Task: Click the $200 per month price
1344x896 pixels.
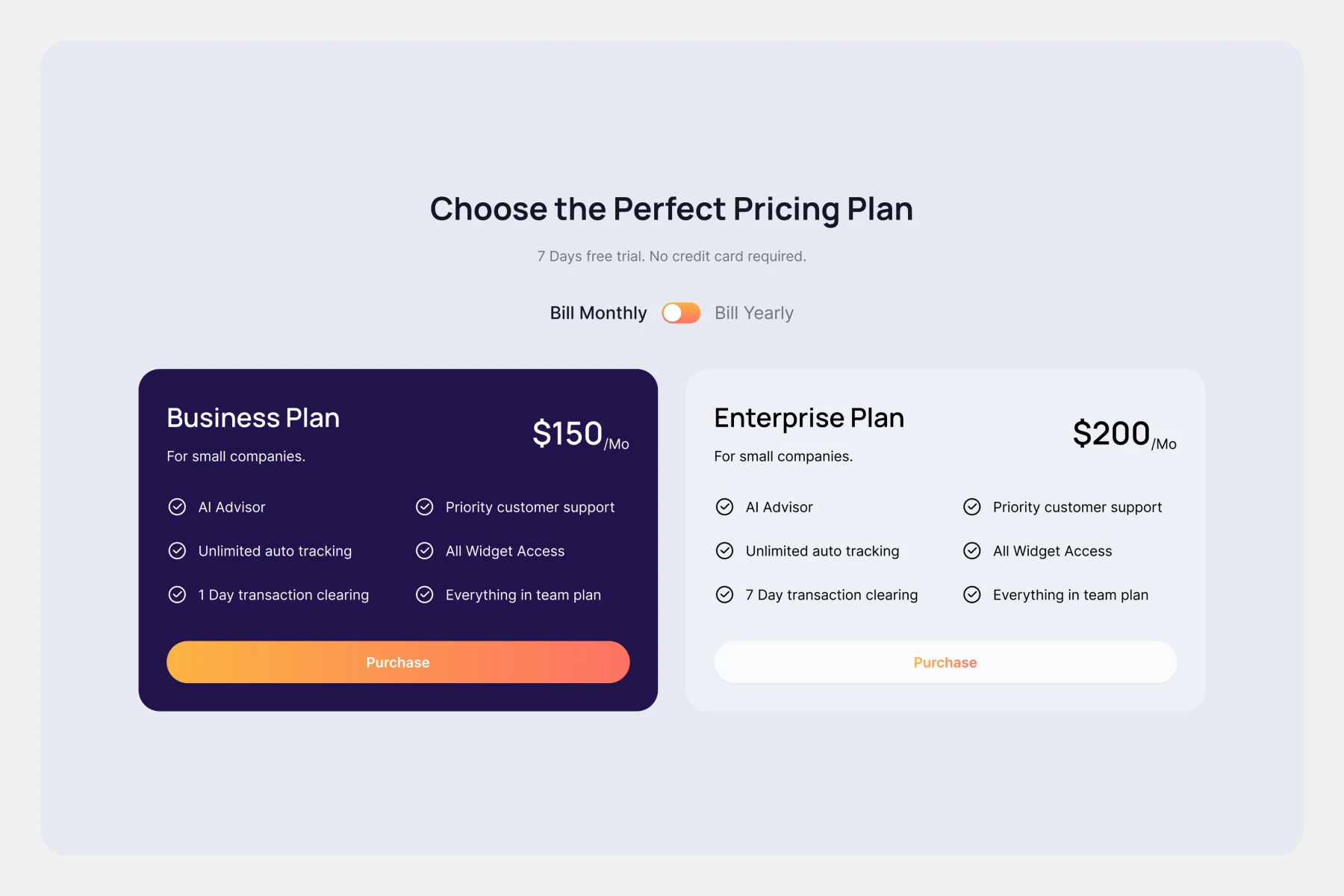Action: (x=1124, y=435)
